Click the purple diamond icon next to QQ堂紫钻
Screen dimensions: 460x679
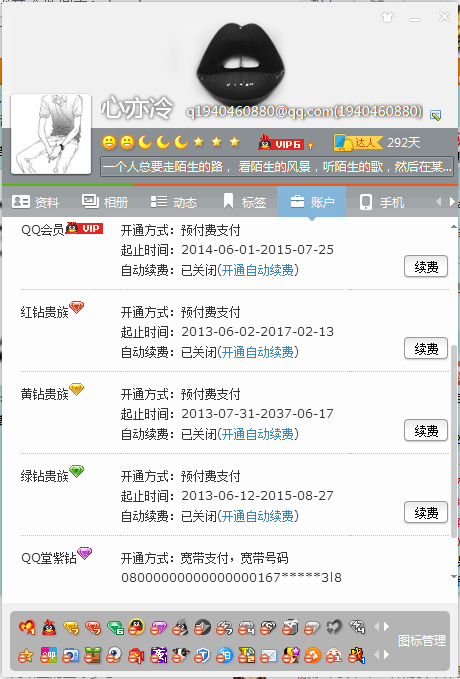pyautogui.click(x=84, y=553)
